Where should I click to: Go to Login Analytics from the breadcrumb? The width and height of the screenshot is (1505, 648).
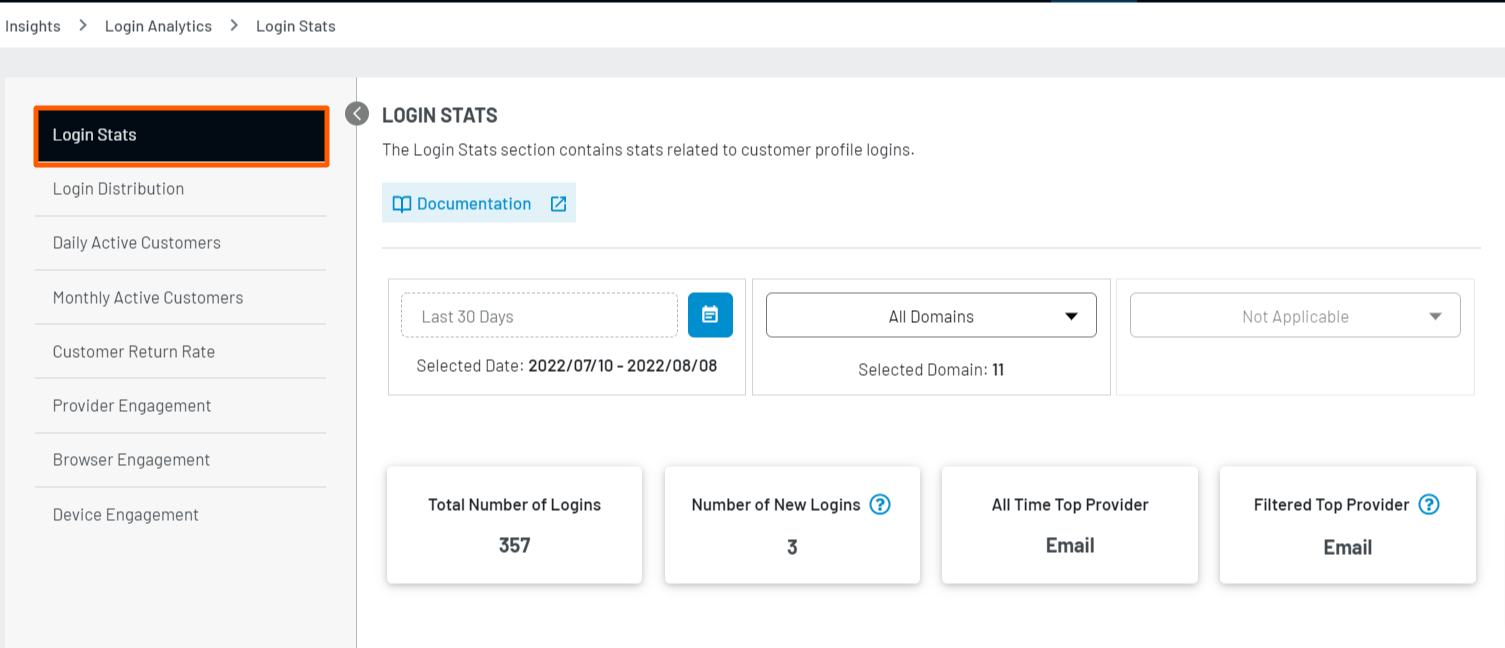click(158, 25)
